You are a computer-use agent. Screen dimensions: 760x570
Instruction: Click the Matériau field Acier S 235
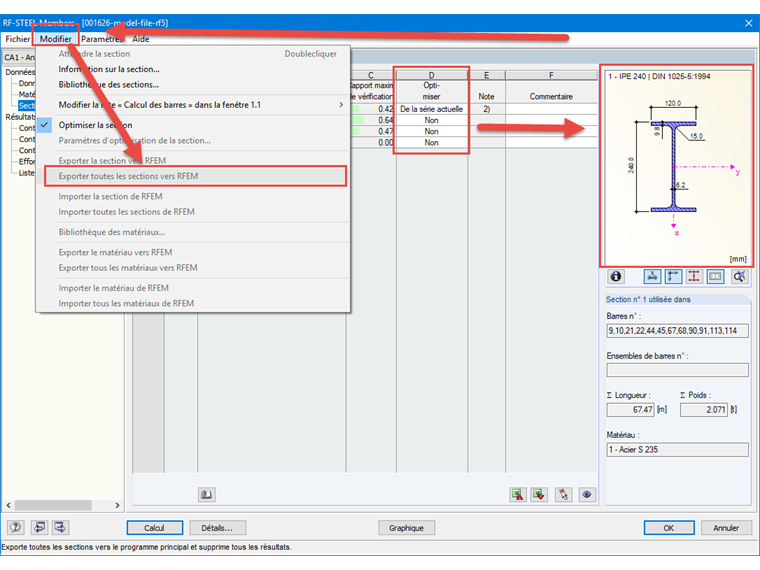pyautogui.click(x=677, y=449)
